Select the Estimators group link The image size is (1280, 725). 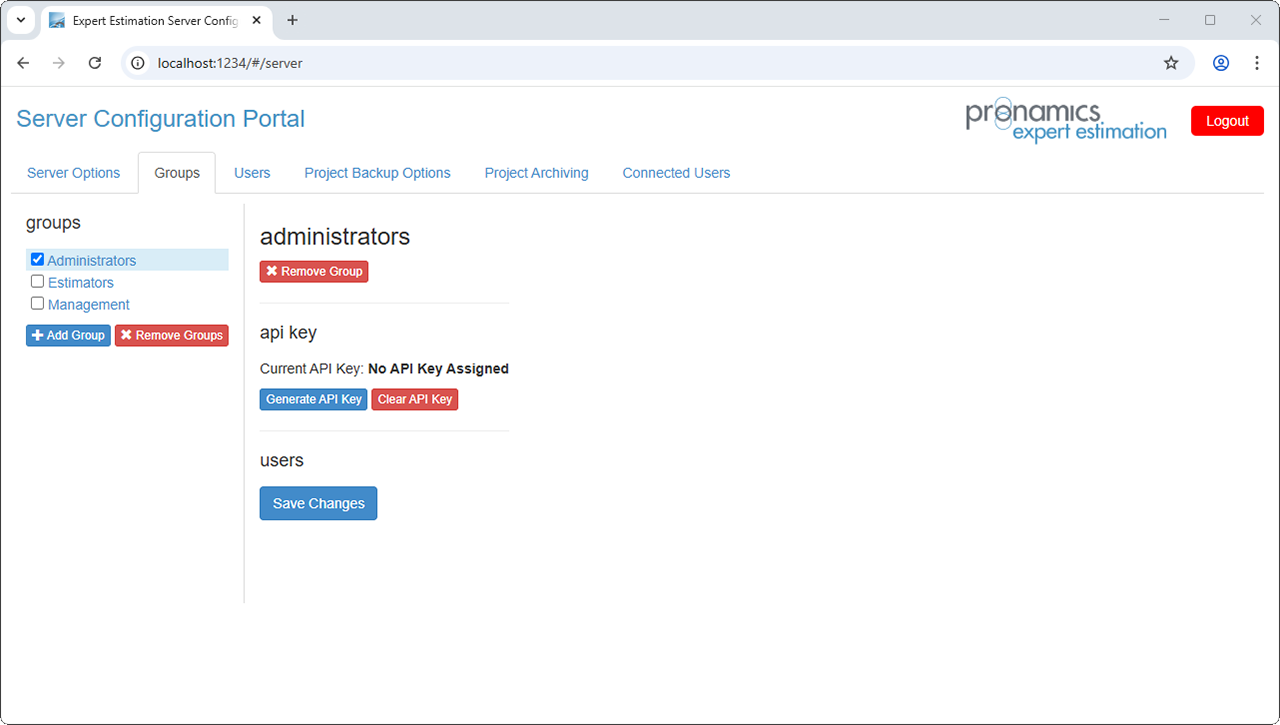click(81, 283)
